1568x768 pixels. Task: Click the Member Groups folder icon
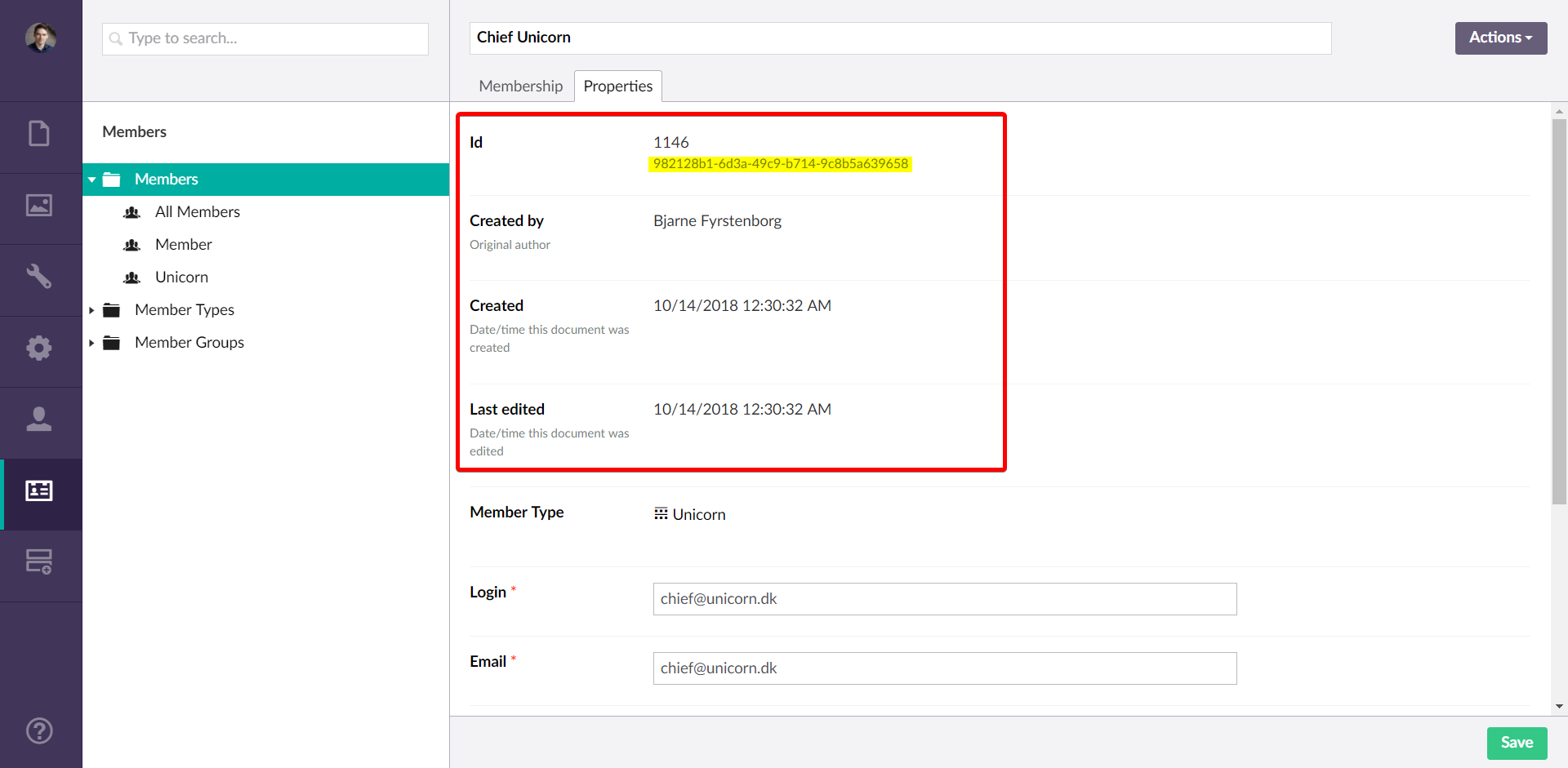pyautogui.click(x=112, y=343)
